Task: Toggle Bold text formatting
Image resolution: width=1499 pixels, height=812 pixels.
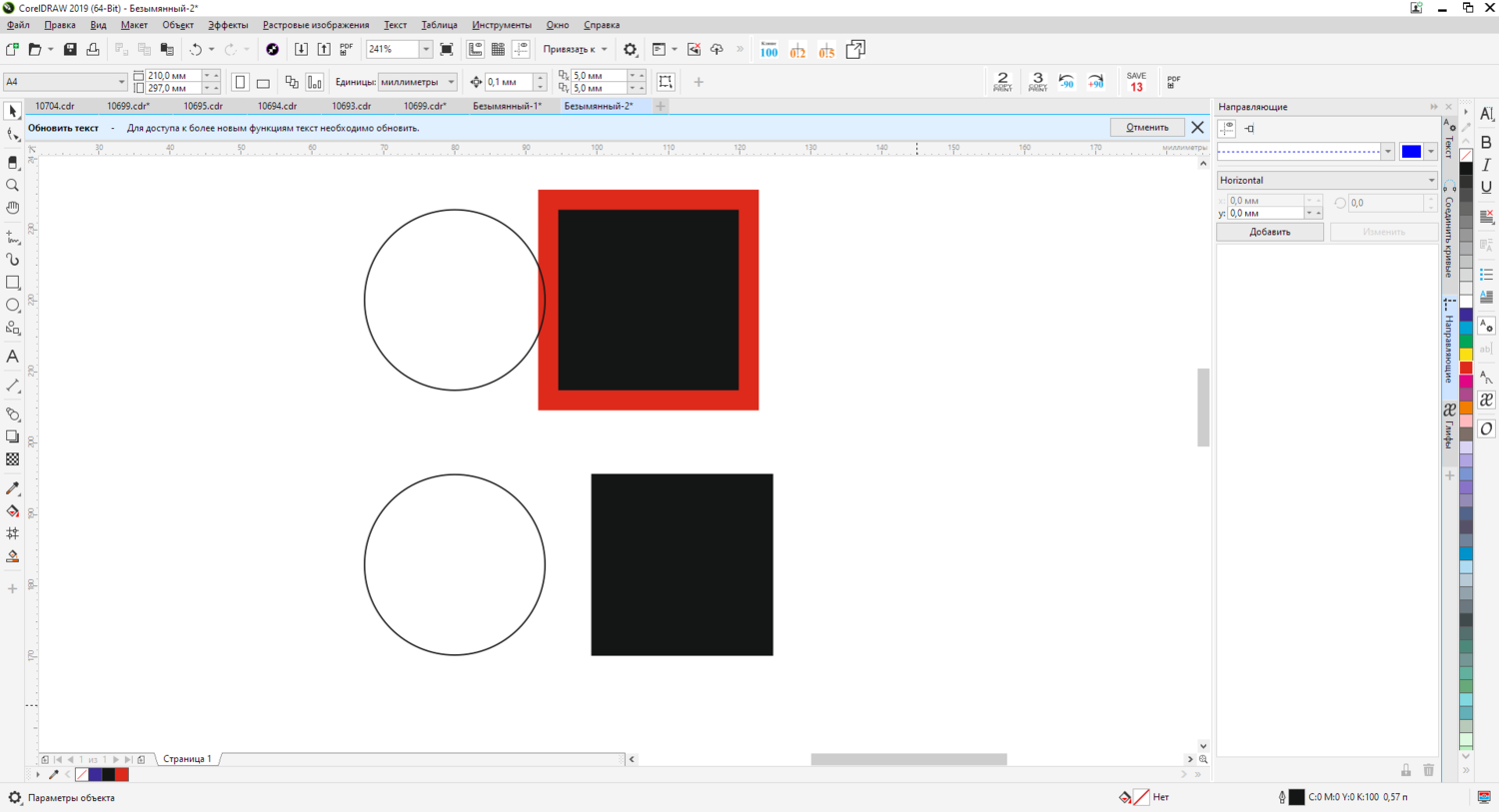Action: coord(1486,142)
